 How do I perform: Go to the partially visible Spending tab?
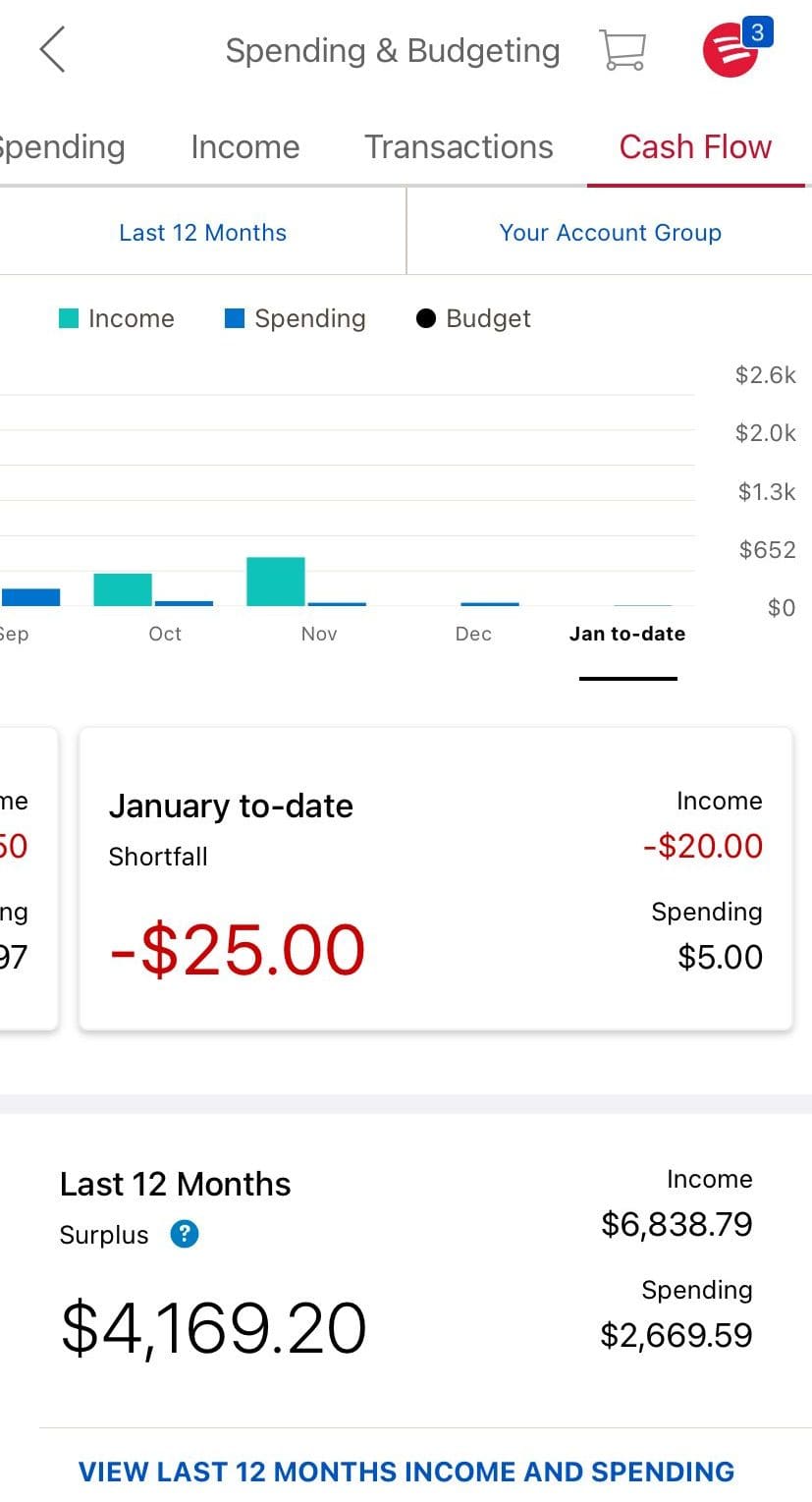(x=61, y=147)
